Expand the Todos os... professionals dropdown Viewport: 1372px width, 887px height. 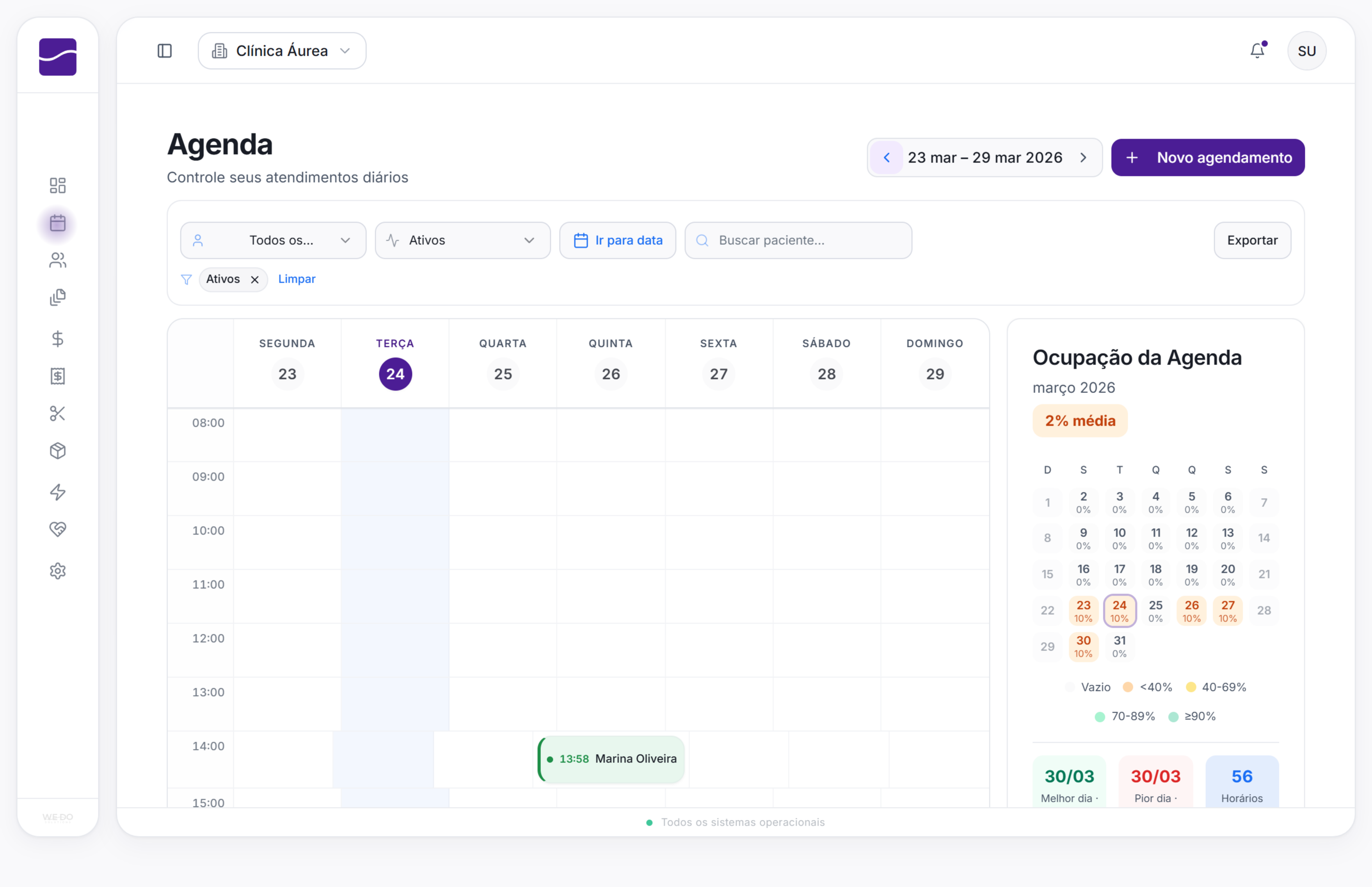[x=273, y=240]
